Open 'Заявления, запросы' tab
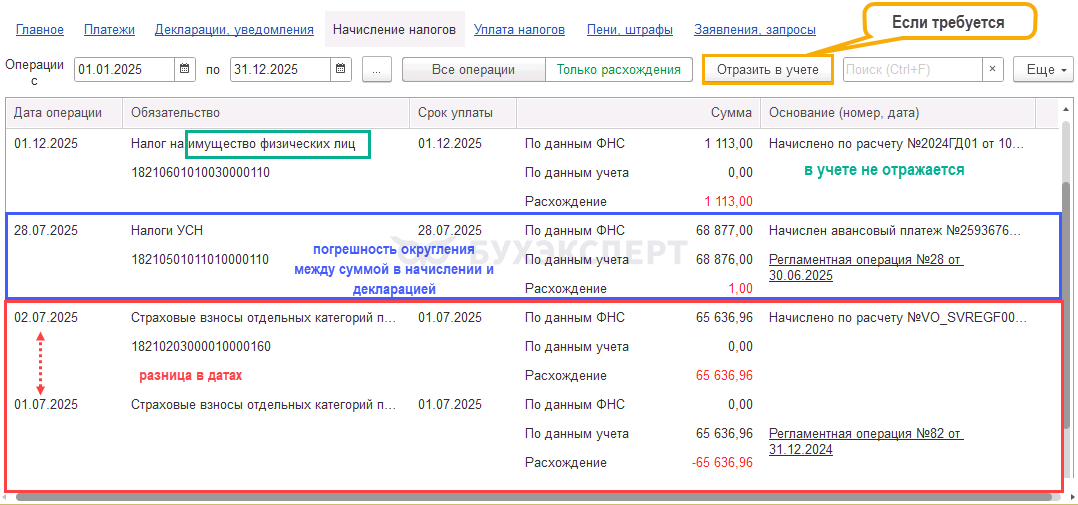 coord(755,30)
